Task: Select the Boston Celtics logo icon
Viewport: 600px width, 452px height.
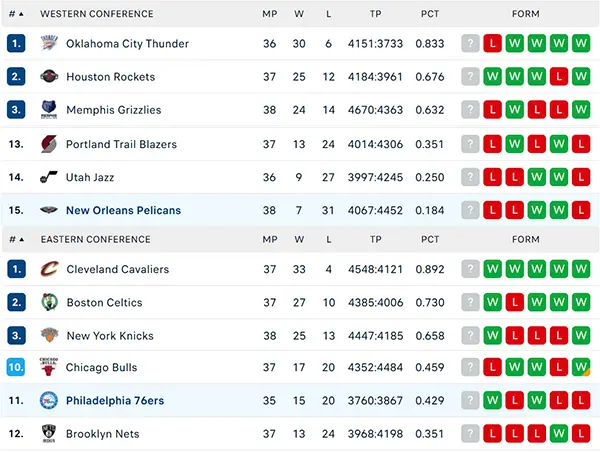Action: [x=49, y=302]
